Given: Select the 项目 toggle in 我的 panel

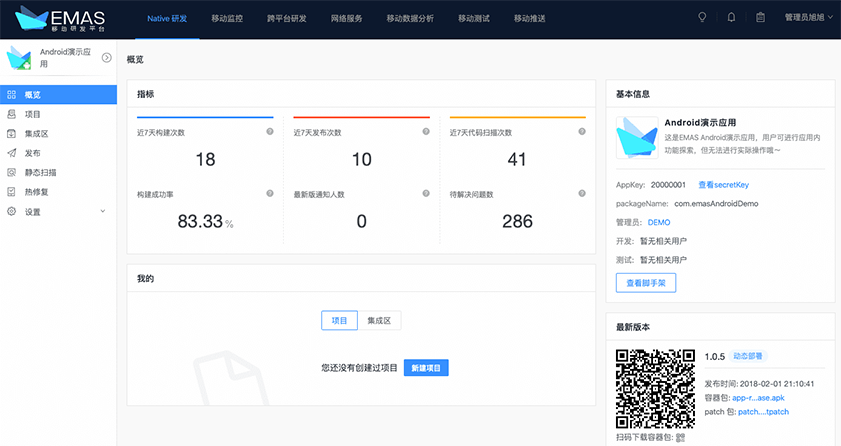Looking at the screenshot, I should coord(339,320).
